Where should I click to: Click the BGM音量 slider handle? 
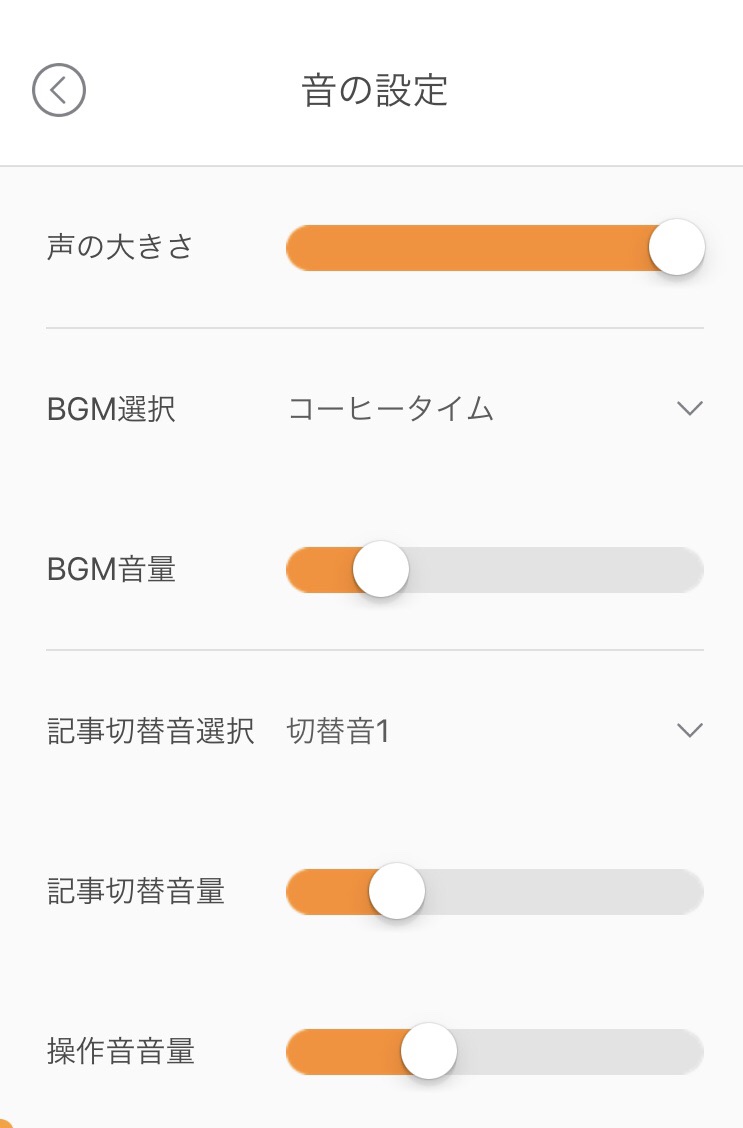(x=380, y=569)
